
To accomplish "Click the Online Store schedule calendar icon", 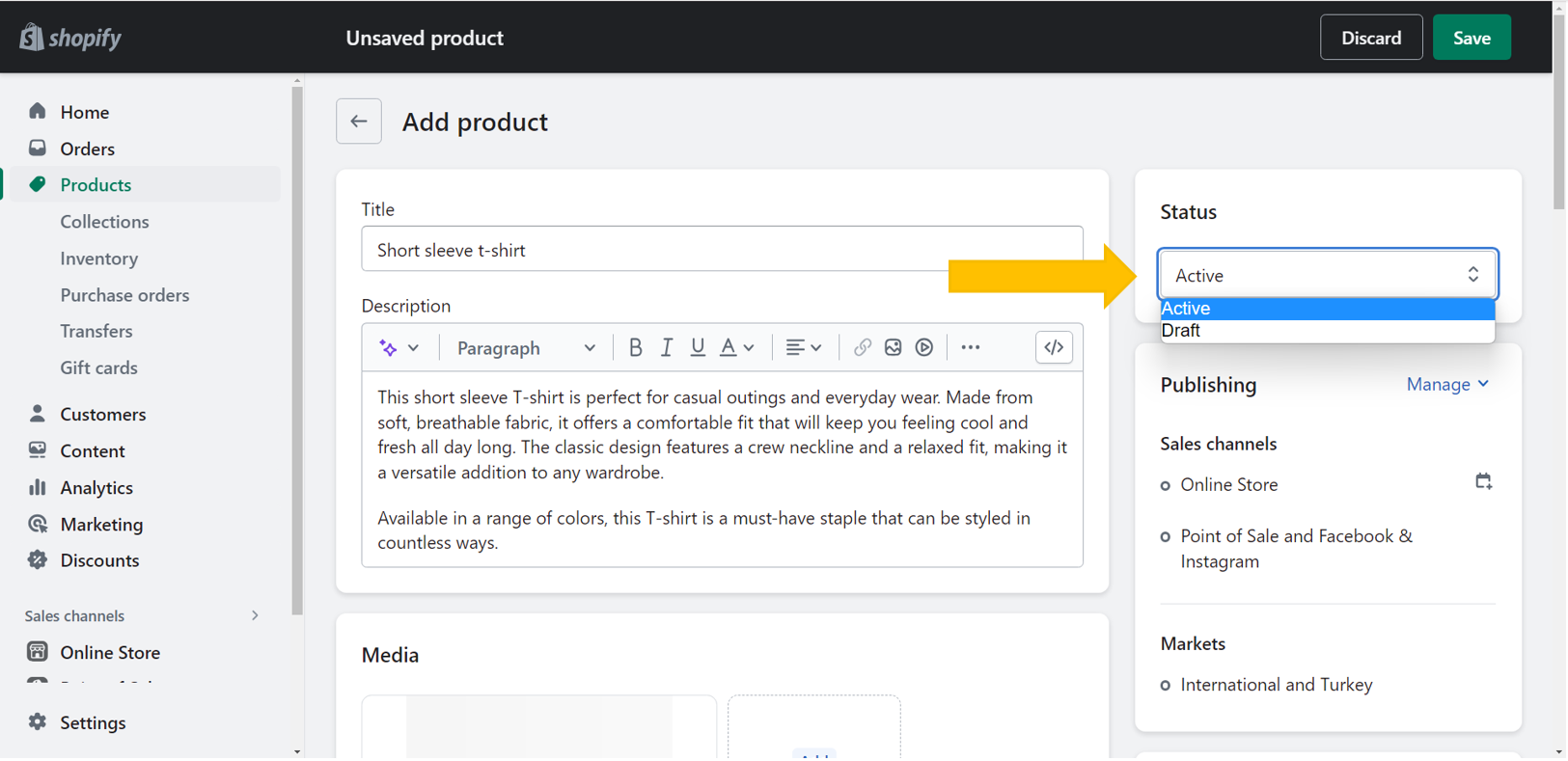I will (x=1484, y=481).
